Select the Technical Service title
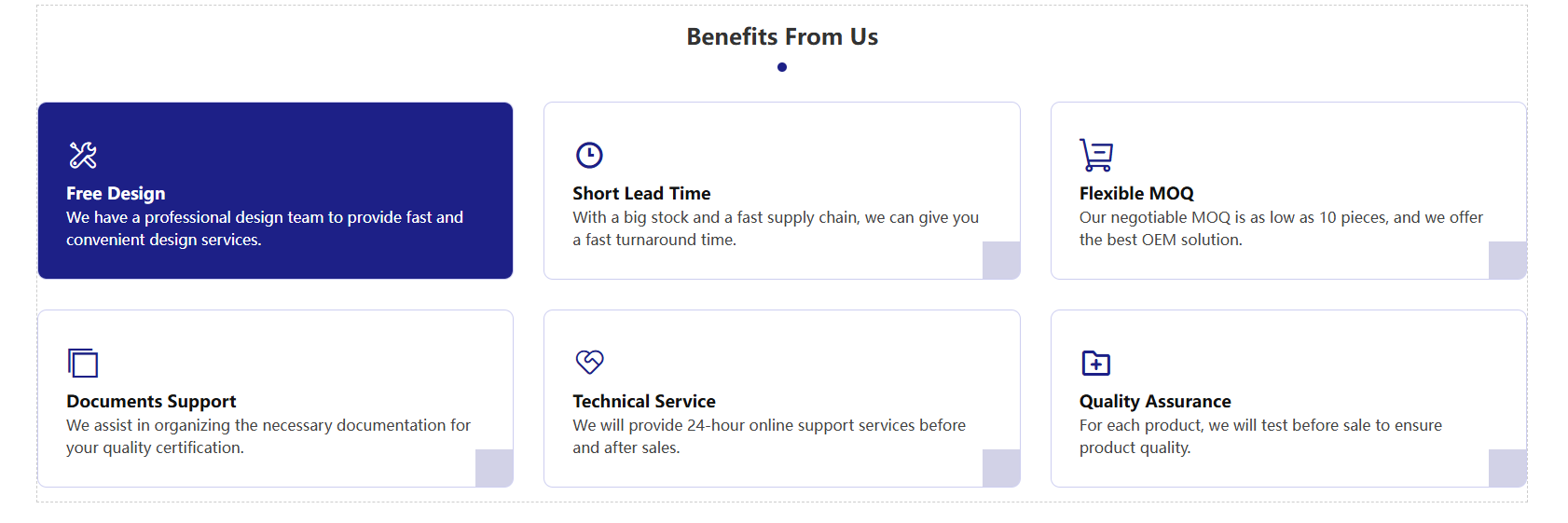The width and height of the screenshot is (1568, 523). (644, 401)
